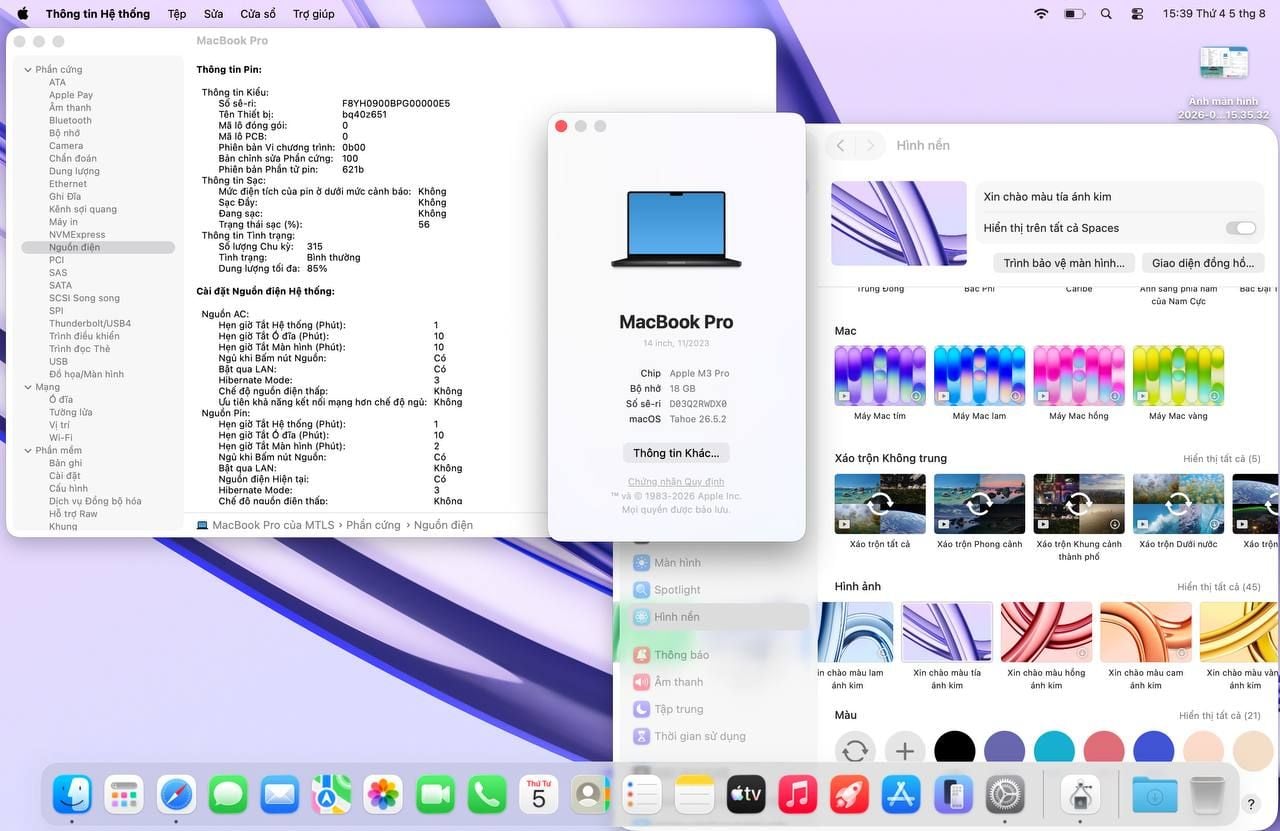The height and width of the screenshot is (831, 1280).
Task: Launch Safari from the Dock
Action: [177, 795]
